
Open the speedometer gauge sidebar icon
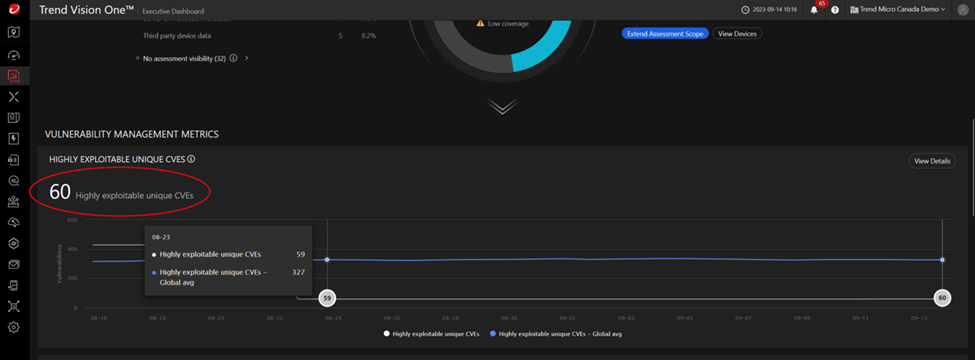pos(14,55)
